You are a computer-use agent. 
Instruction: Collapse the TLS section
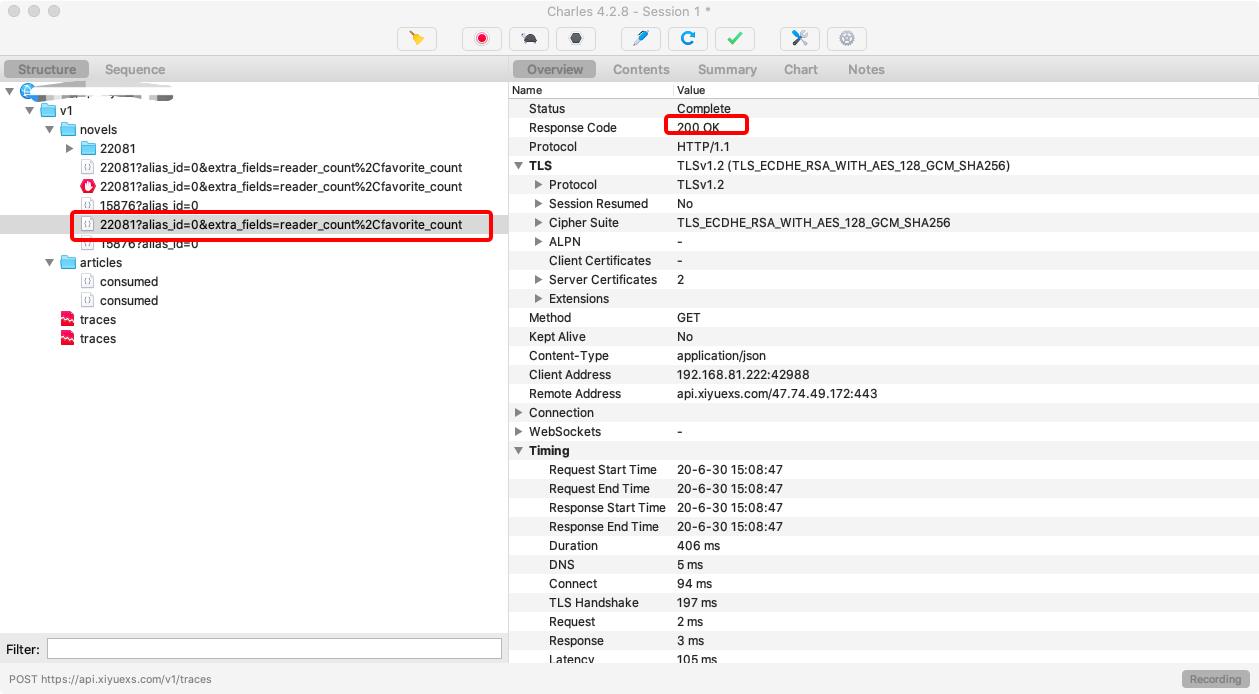518,166
